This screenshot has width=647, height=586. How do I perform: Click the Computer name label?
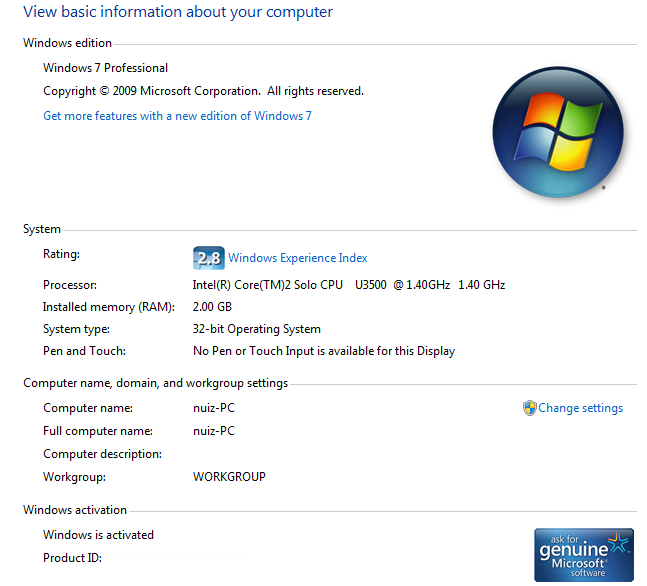coord(88,408)
